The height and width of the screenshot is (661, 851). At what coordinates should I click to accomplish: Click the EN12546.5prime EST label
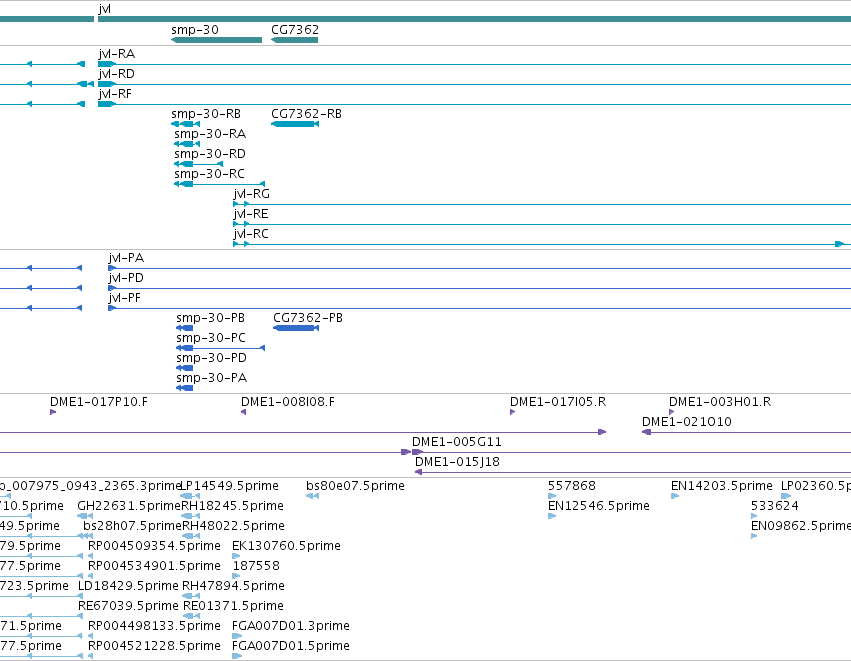point(599,506)
